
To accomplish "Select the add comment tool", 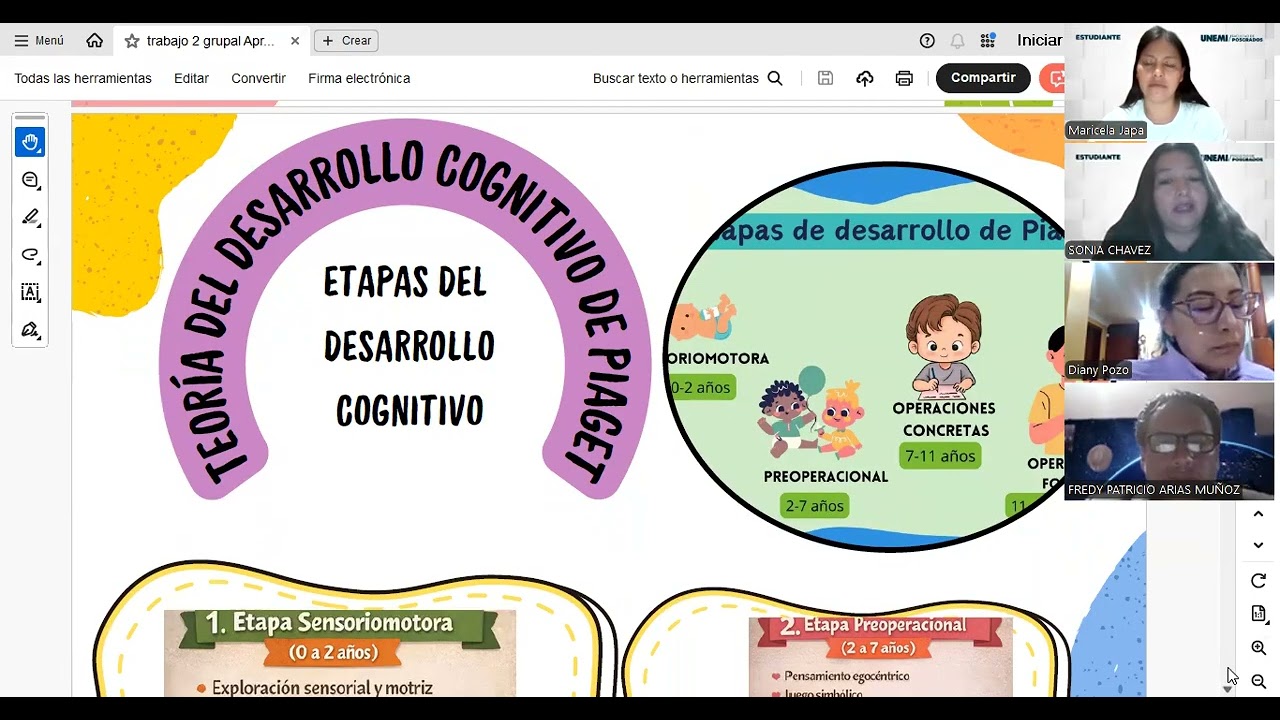I will pos(30,180).
